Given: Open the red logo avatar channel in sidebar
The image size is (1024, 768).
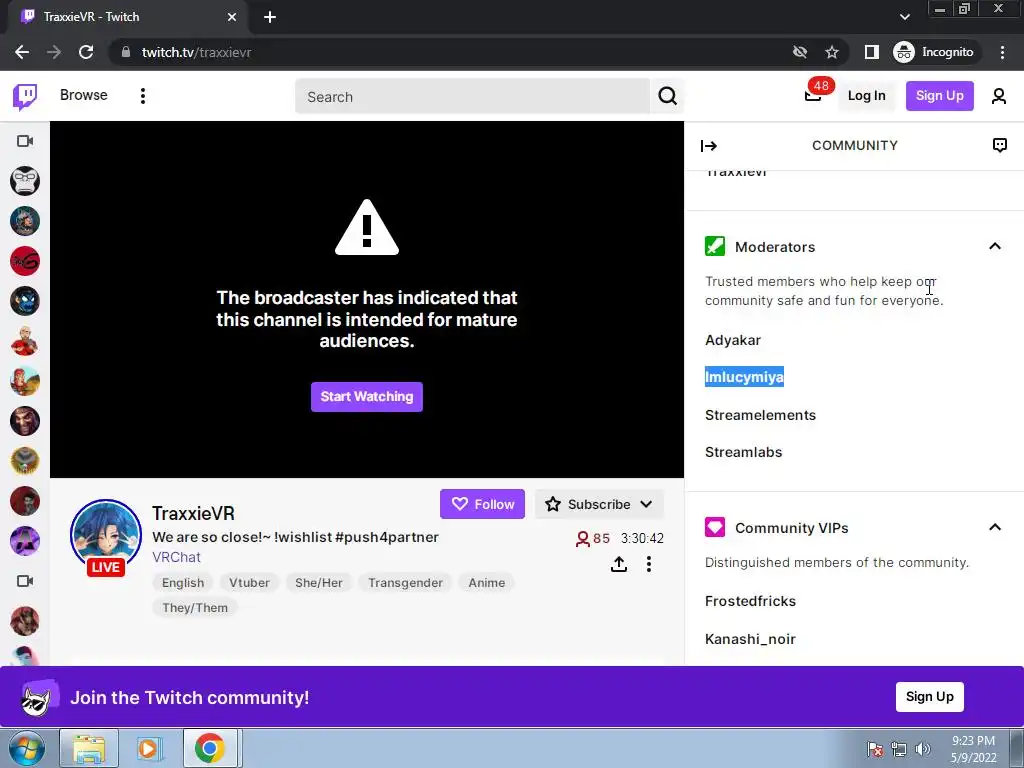Looking at the screenshot, I should pyautogui.click(x=25, y=261).
